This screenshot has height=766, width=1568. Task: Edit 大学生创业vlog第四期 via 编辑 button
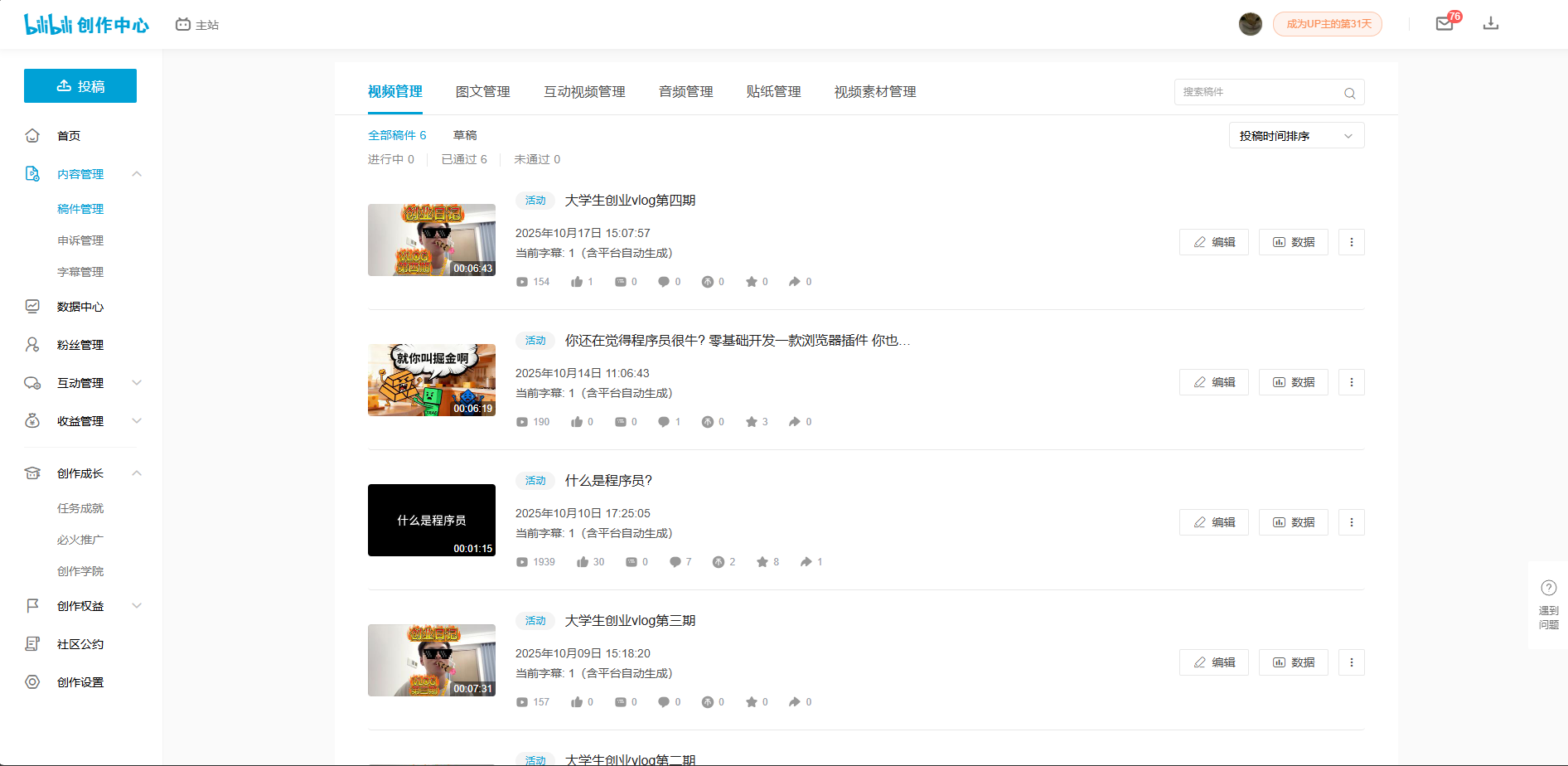[x=1213, y=241]
